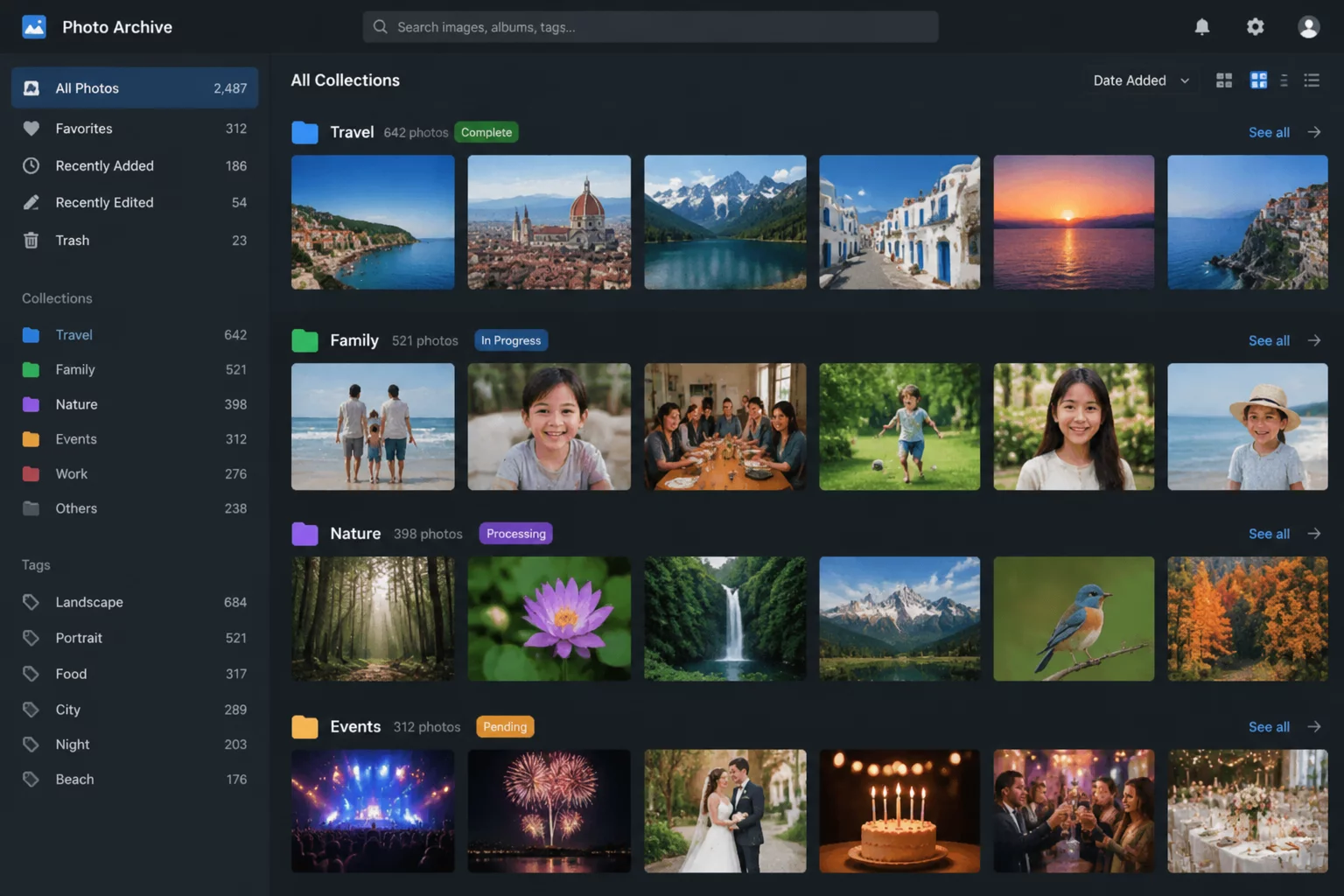Image resolution: width=1344 pixels, height=896 pixels.
Task: Click the Trash bin icon
Action: 31,240
